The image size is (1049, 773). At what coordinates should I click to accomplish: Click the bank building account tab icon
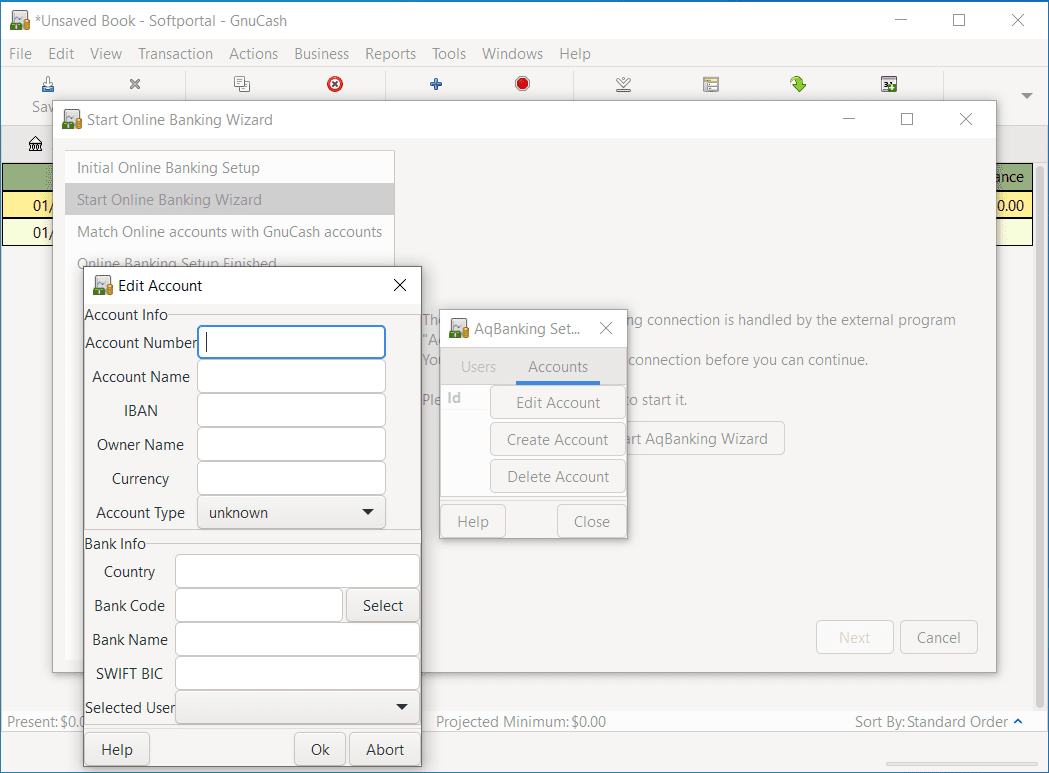(x=35, y=143)
